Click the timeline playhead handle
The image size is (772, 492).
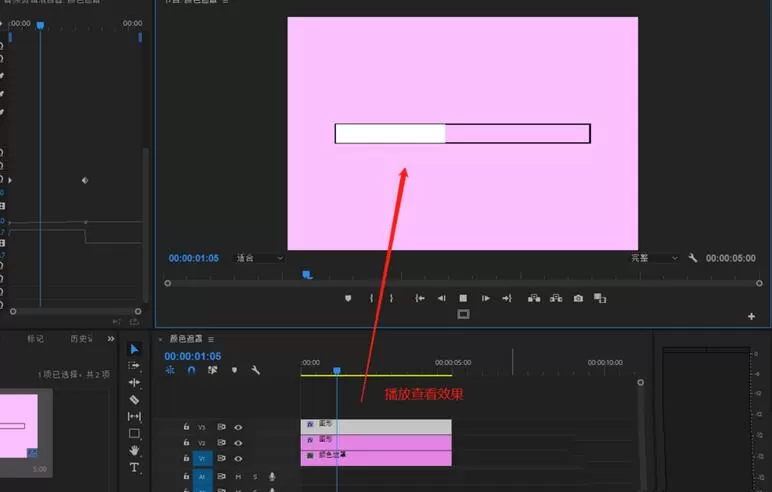pos(337,370)
